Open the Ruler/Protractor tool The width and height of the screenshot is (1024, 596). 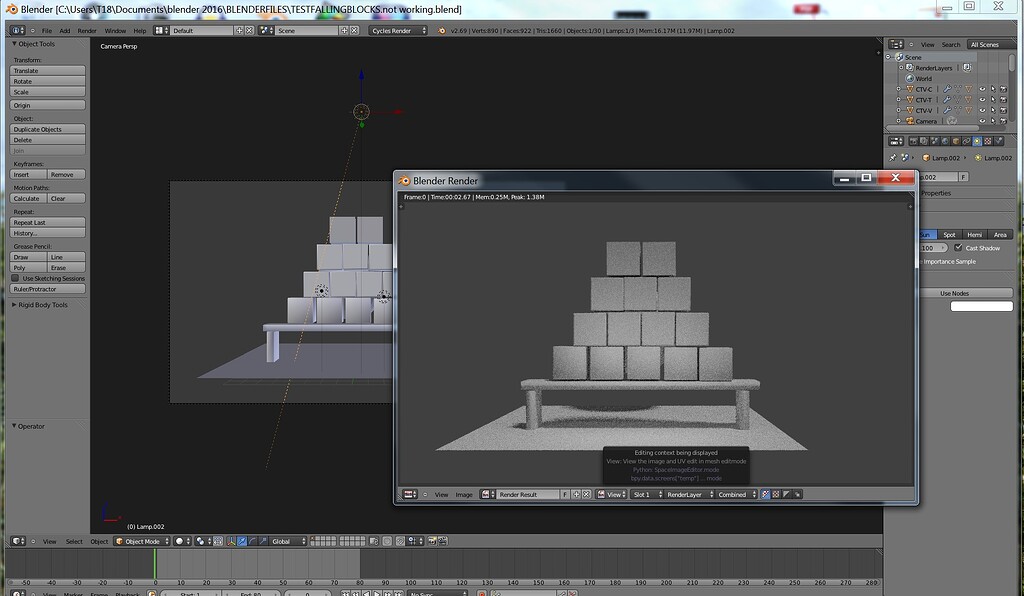(47, 289)
